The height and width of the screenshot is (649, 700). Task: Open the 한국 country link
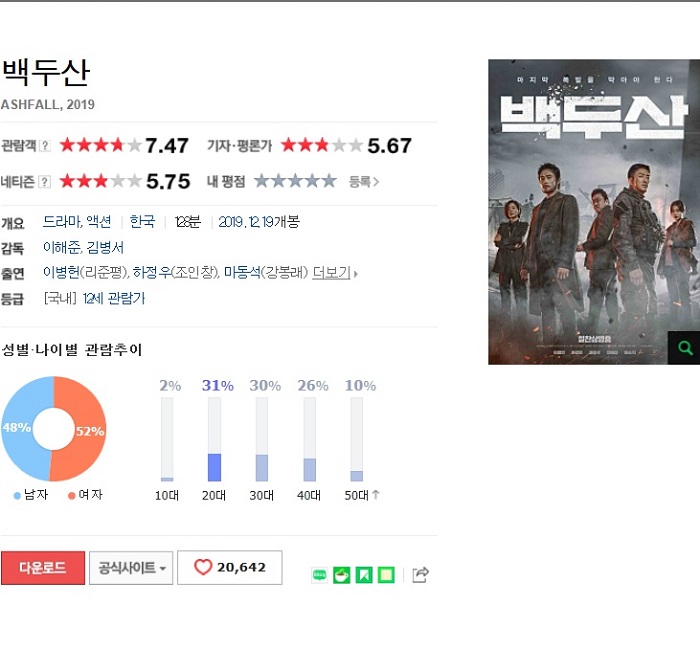tap(142, 221)
